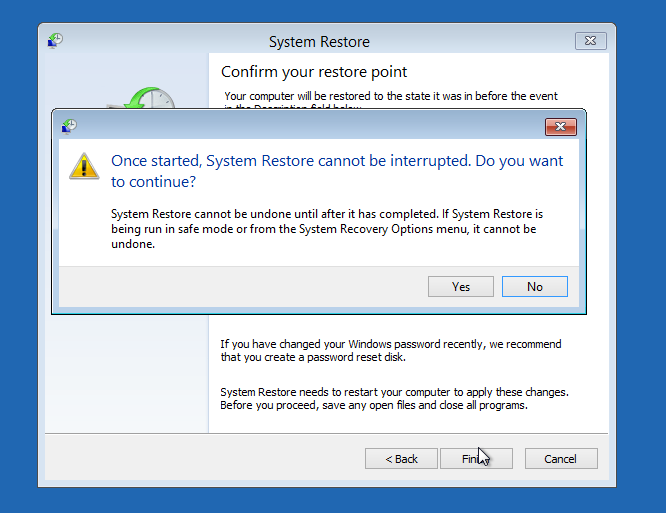This screenshot has width=666, height=513.
Task: Click System Restore window's title bar icon
Action: (x=56, y=41)
